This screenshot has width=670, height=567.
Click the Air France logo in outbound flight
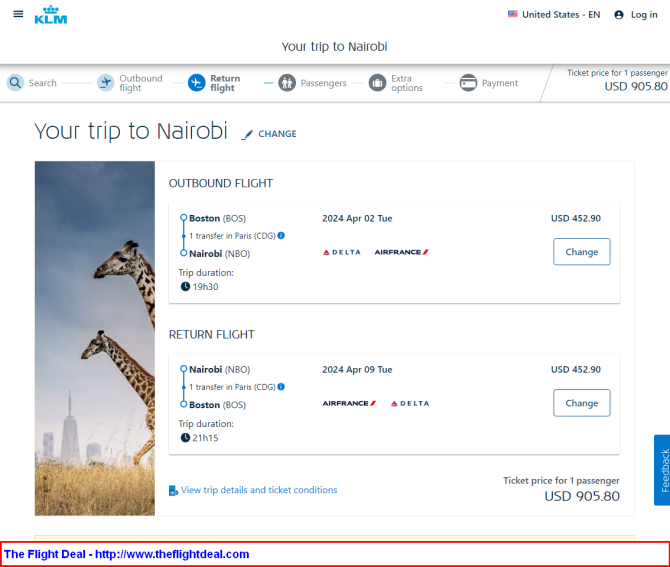[x=401, y=252]
